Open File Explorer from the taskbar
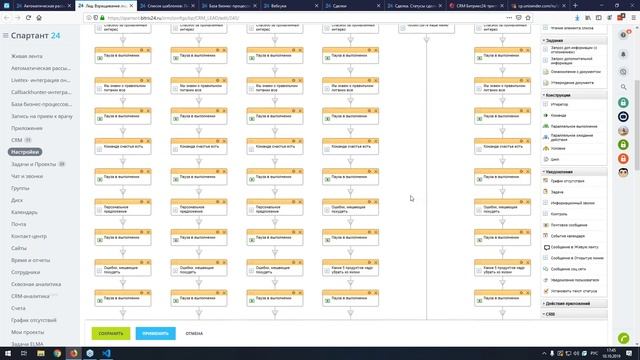The width and height of the screenshot is (640, 360). click(41, 353)
